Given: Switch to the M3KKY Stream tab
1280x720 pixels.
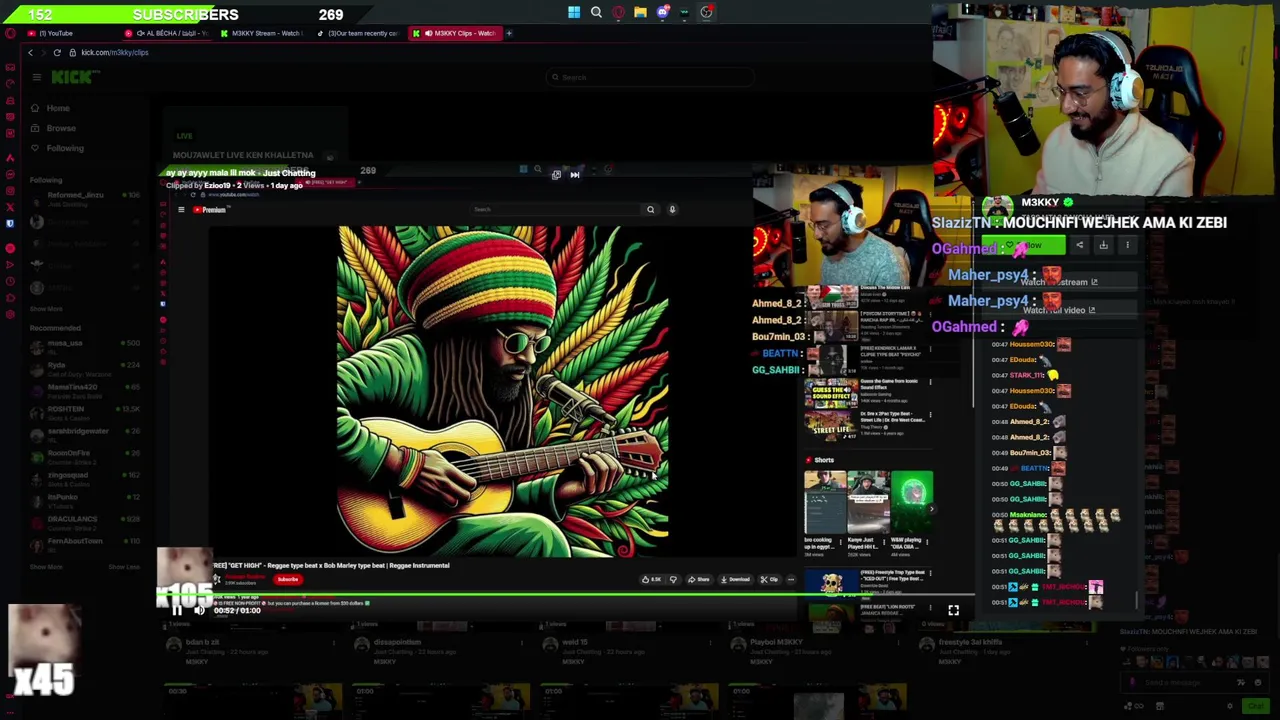Looking at the screenshot, I should point(262,33).
